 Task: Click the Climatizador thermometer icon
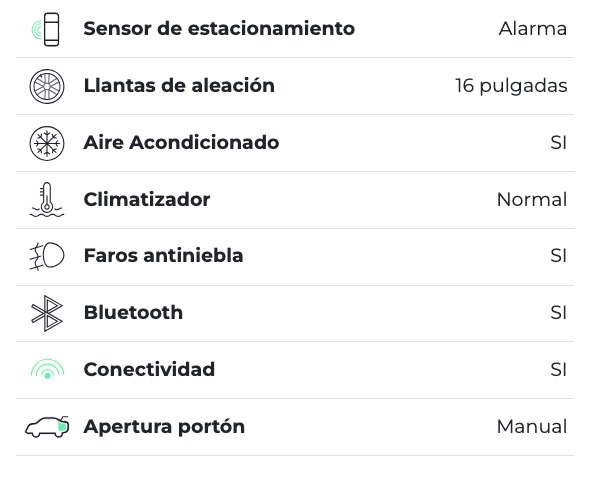(x=46, y=200)
